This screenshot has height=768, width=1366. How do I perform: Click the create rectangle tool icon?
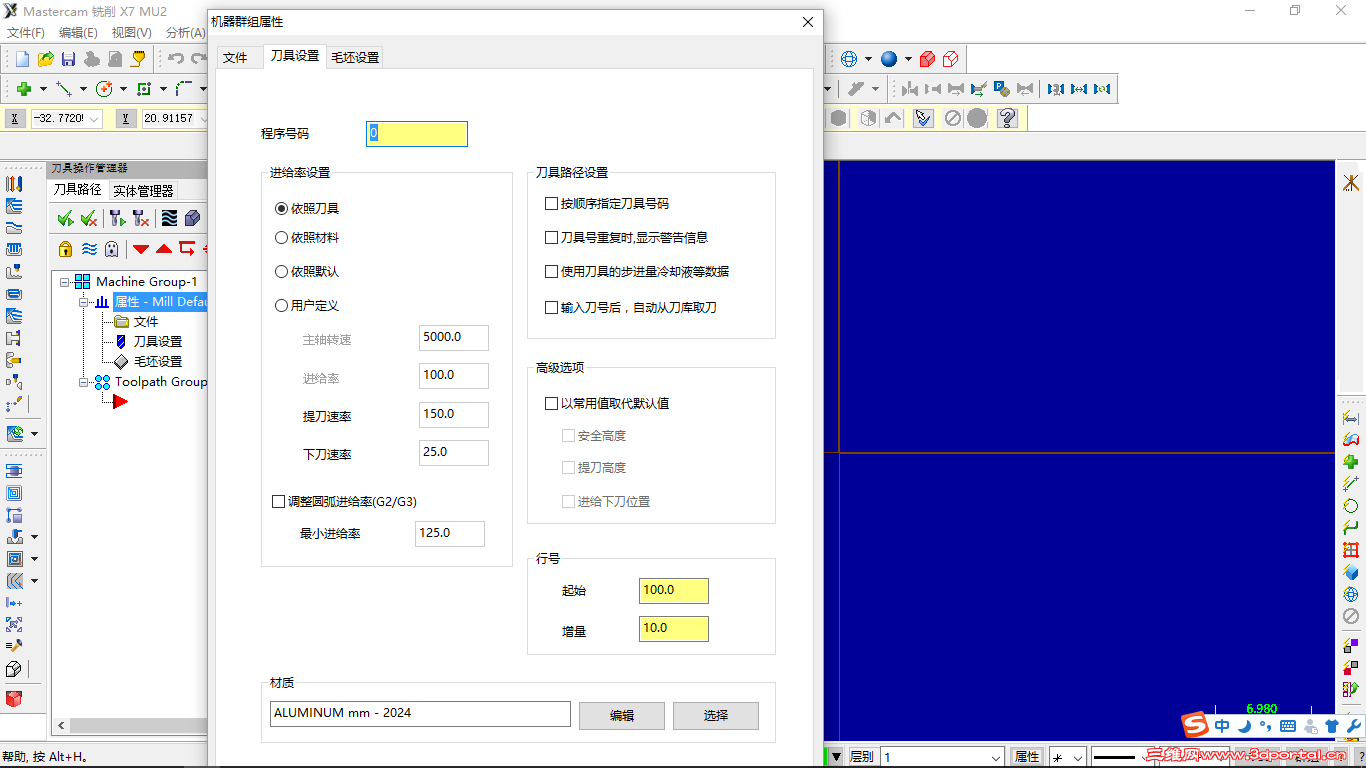(144, 89)
